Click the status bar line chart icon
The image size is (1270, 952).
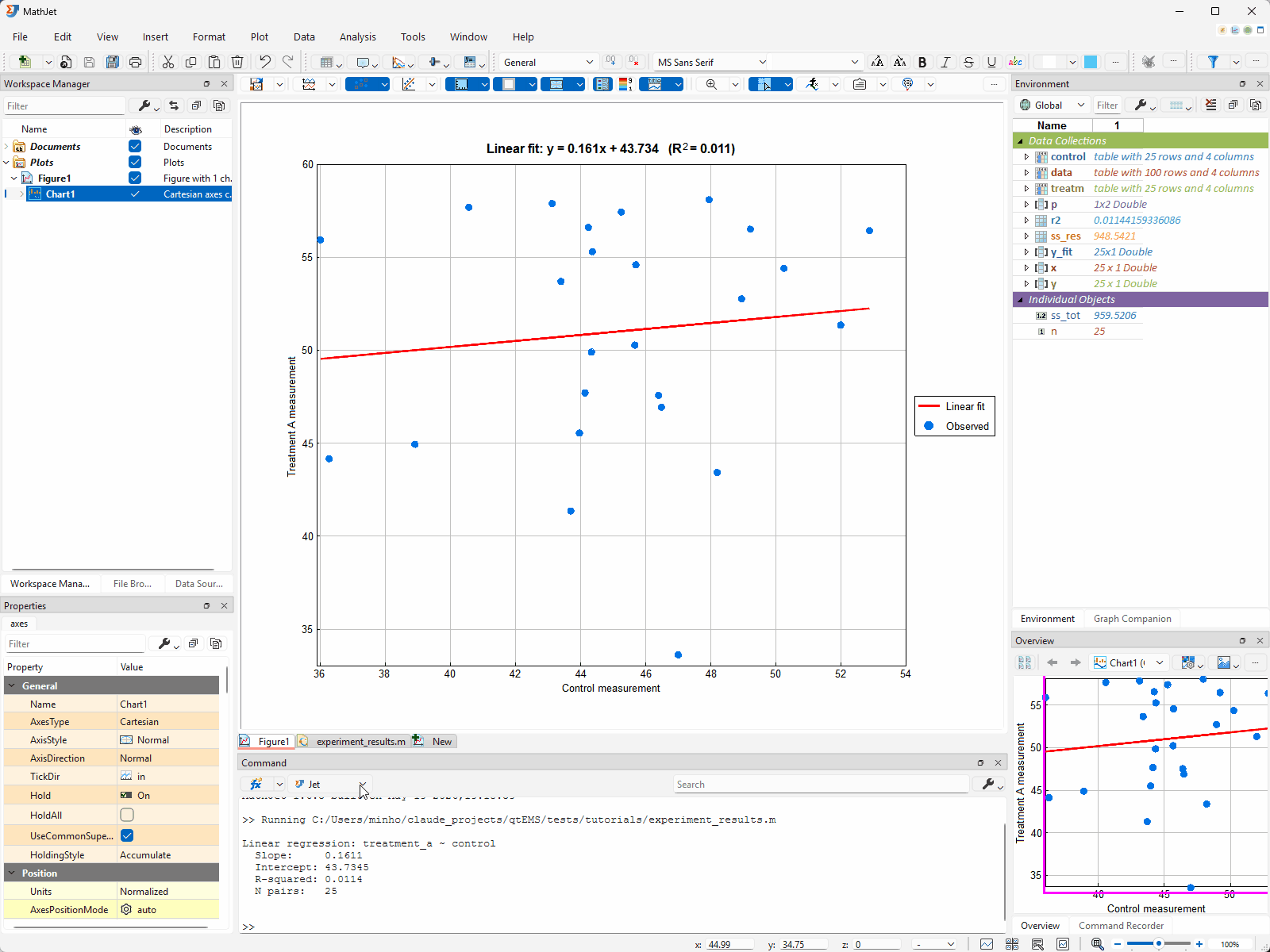point(987,944)
